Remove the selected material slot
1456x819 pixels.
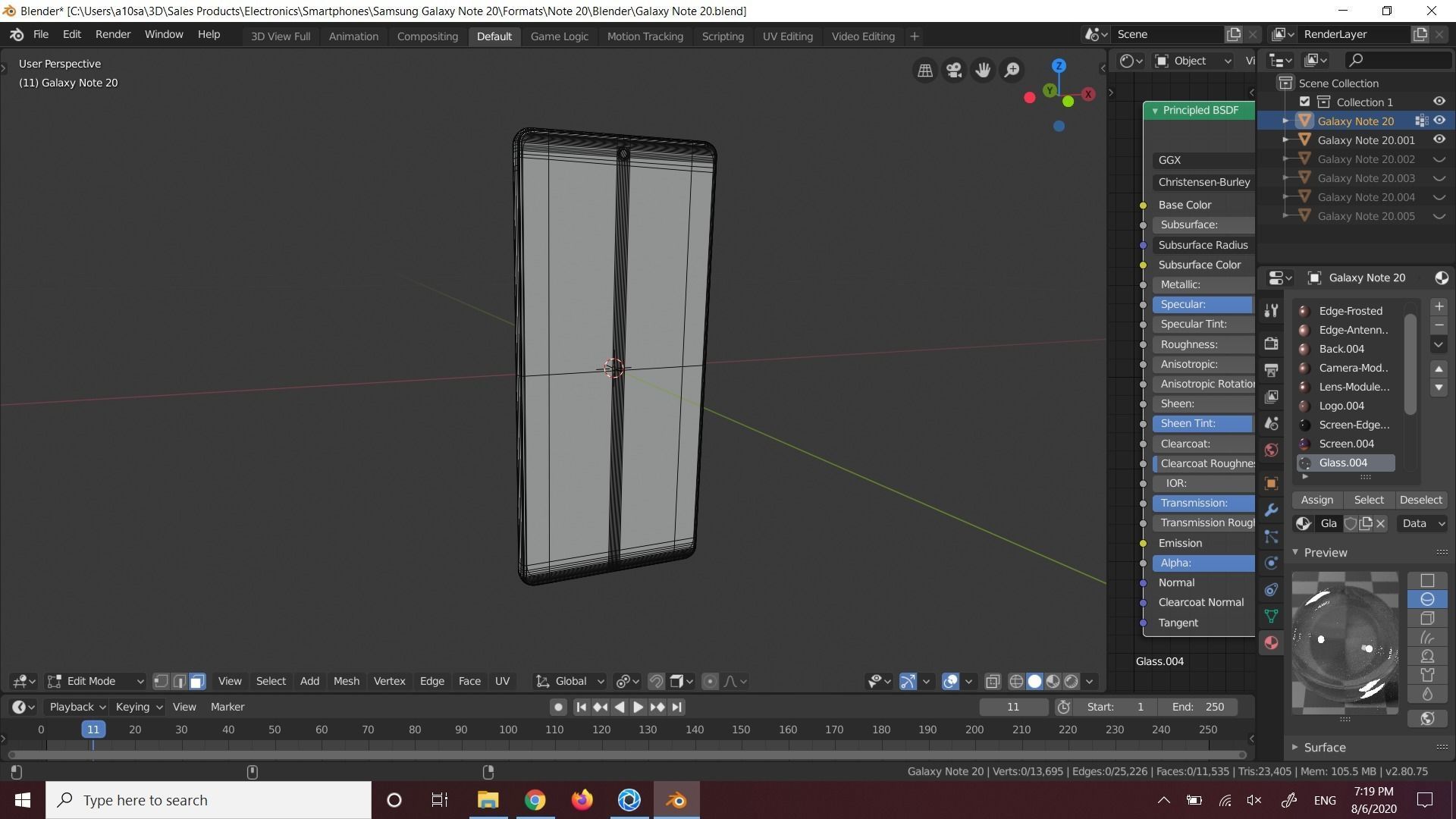[x=1439, y=325]
